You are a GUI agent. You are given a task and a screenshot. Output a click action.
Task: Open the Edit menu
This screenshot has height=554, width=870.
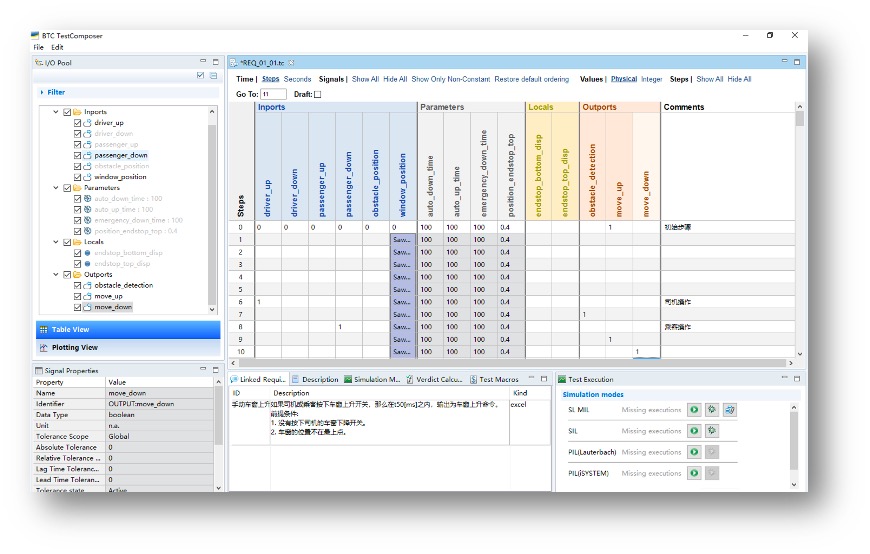(57, 47)
